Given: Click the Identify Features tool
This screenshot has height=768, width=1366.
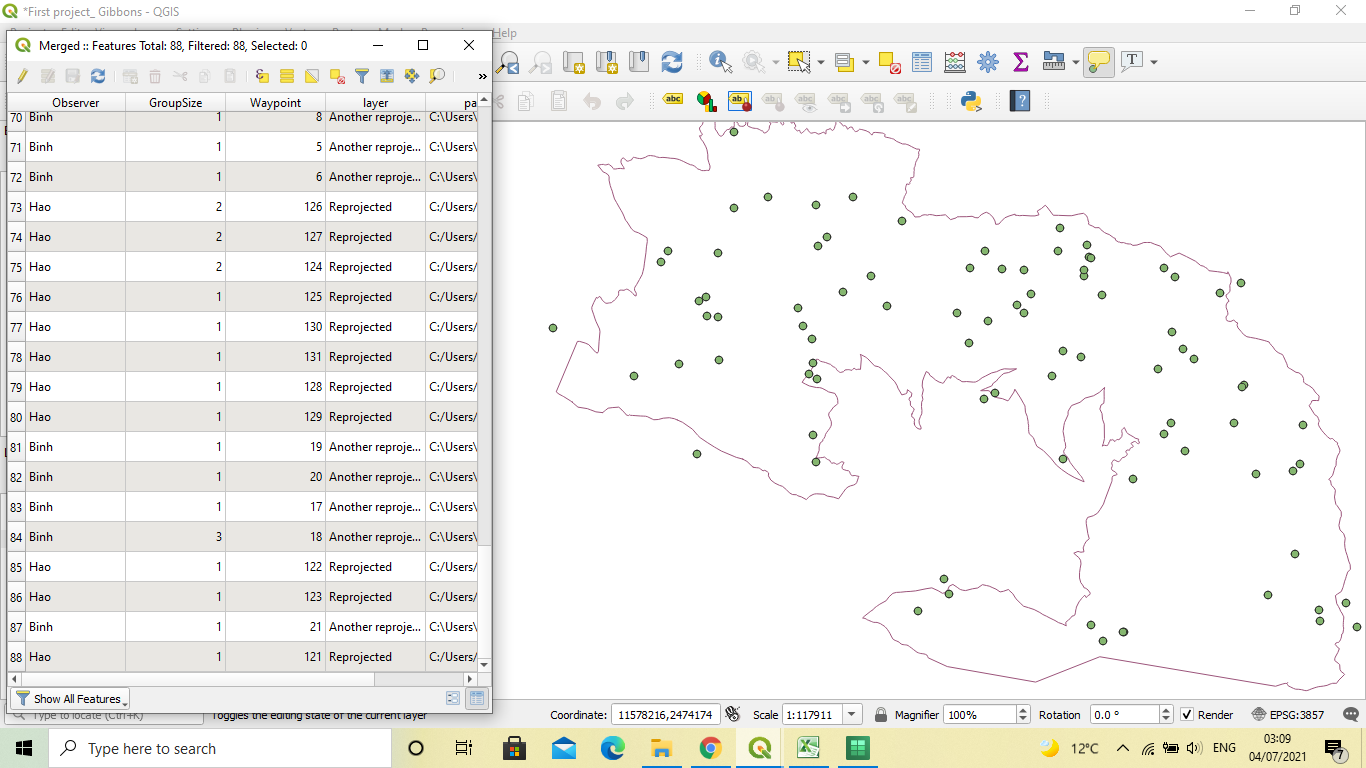Looking at the screenshot, I should pos(720,62).
